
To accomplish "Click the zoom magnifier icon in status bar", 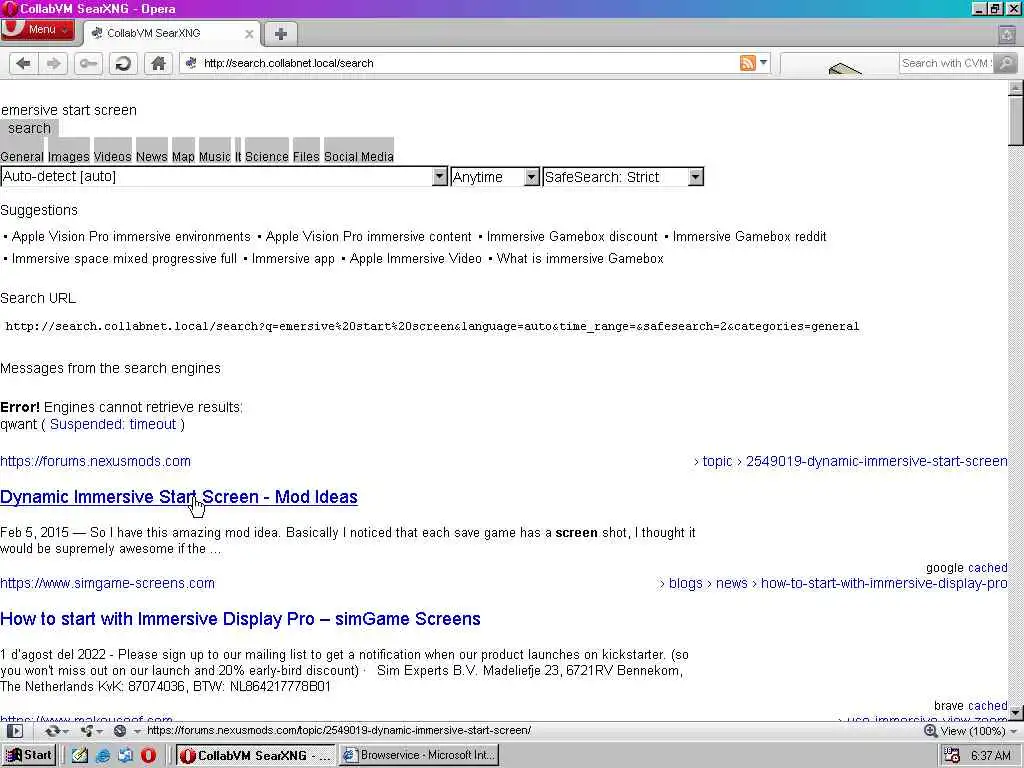I will 931,731.
